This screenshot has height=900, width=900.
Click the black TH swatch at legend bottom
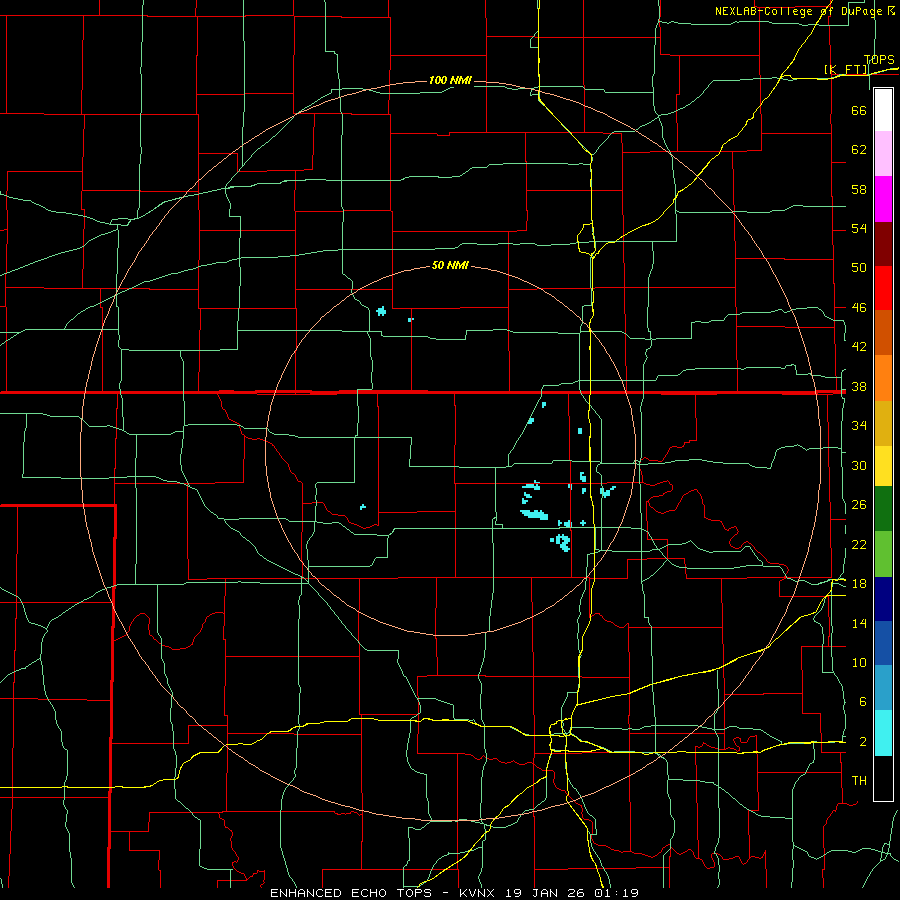(x=883, y=778)
